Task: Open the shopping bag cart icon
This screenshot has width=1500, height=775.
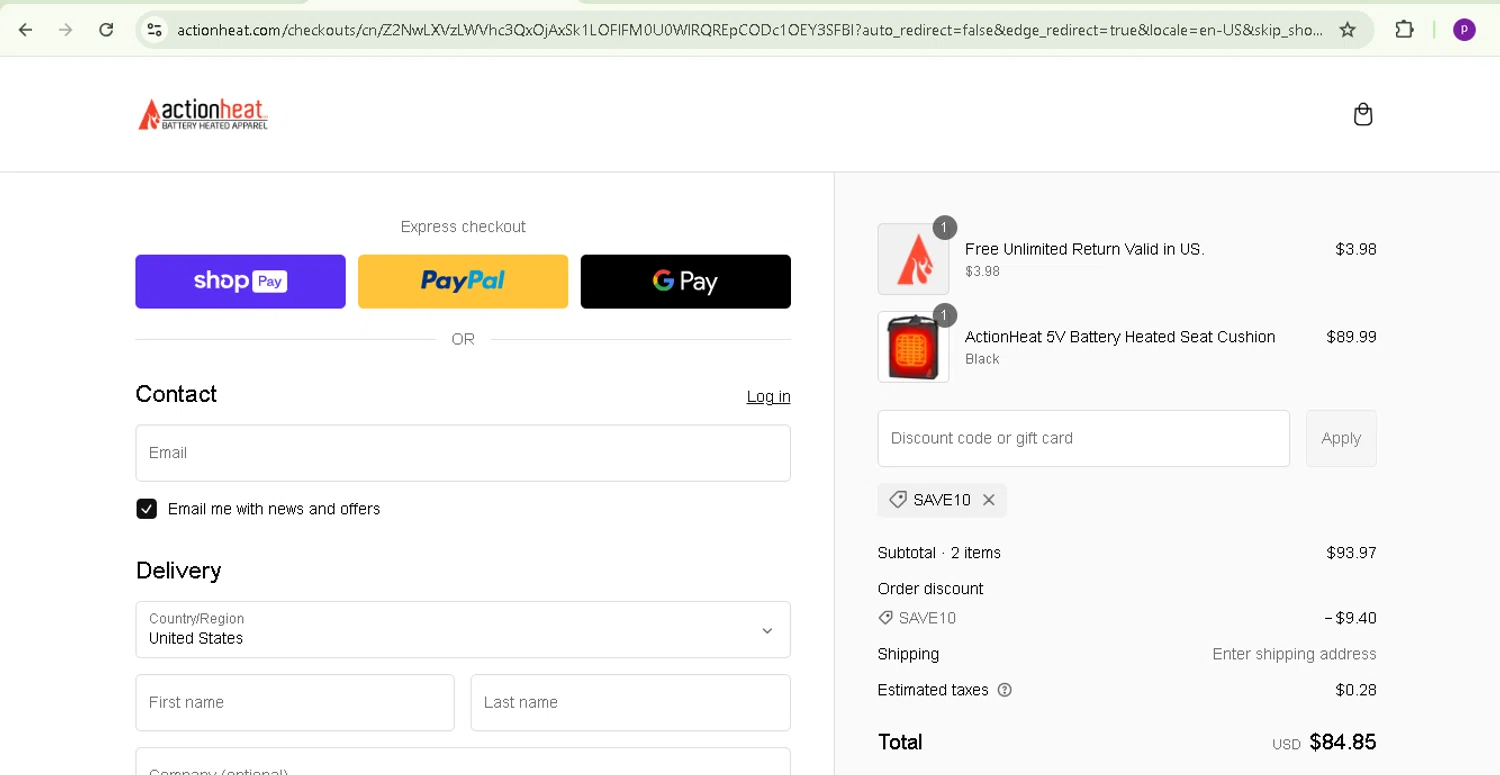Action: [x=1363, y=115]
